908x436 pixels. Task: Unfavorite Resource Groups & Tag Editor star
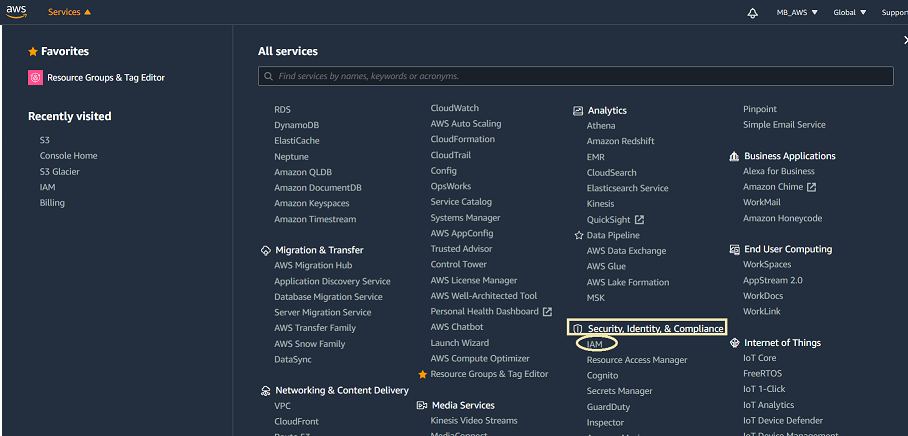(422, 374)
